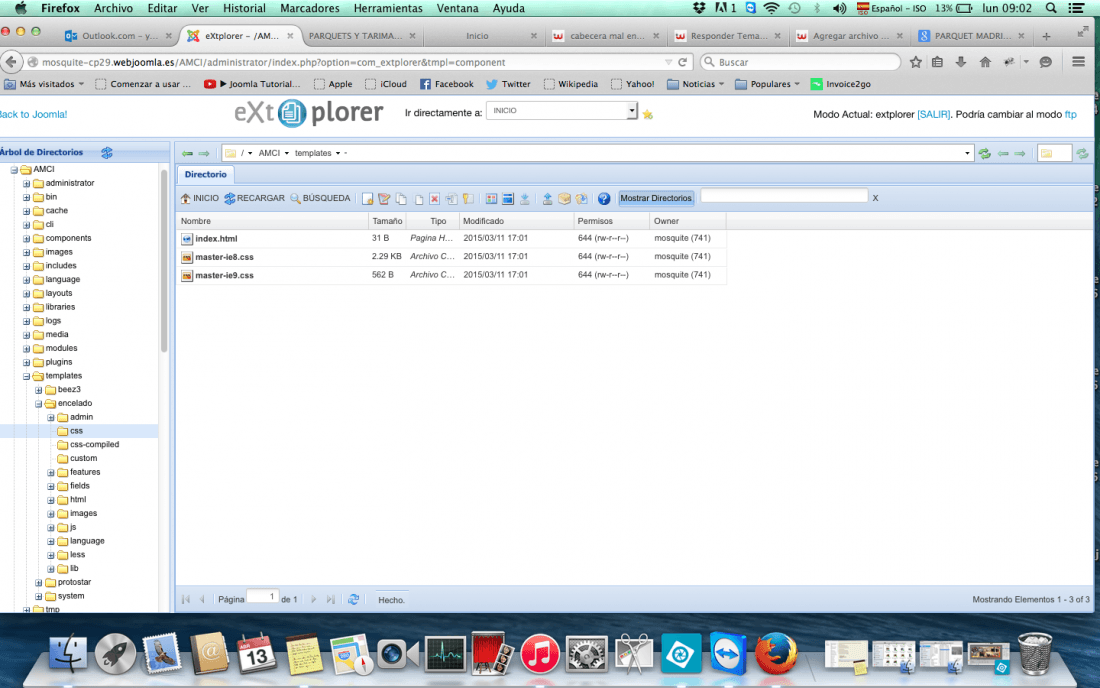Sort the list by Tamaño column header
Viewport: 1100px width, 688px height.
387,221
